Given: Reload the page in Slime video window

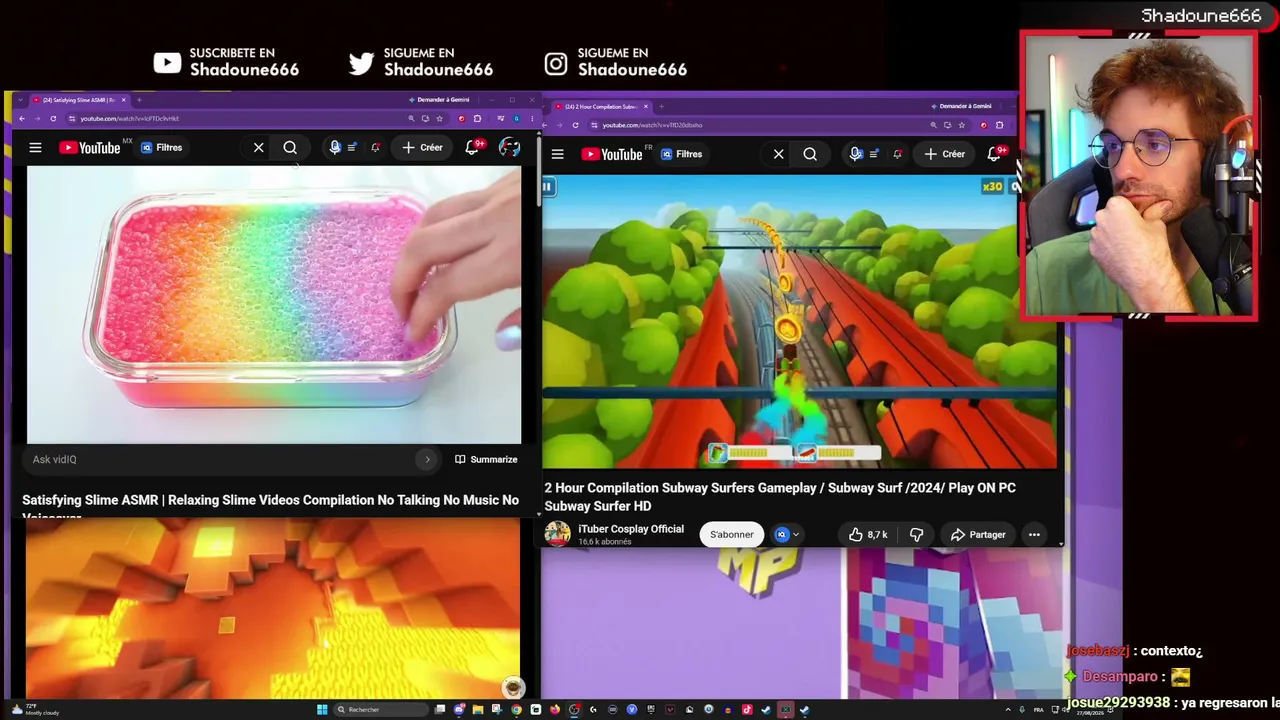Looking at the screenshot, I should pyautogui.click(x=53, y=118).
